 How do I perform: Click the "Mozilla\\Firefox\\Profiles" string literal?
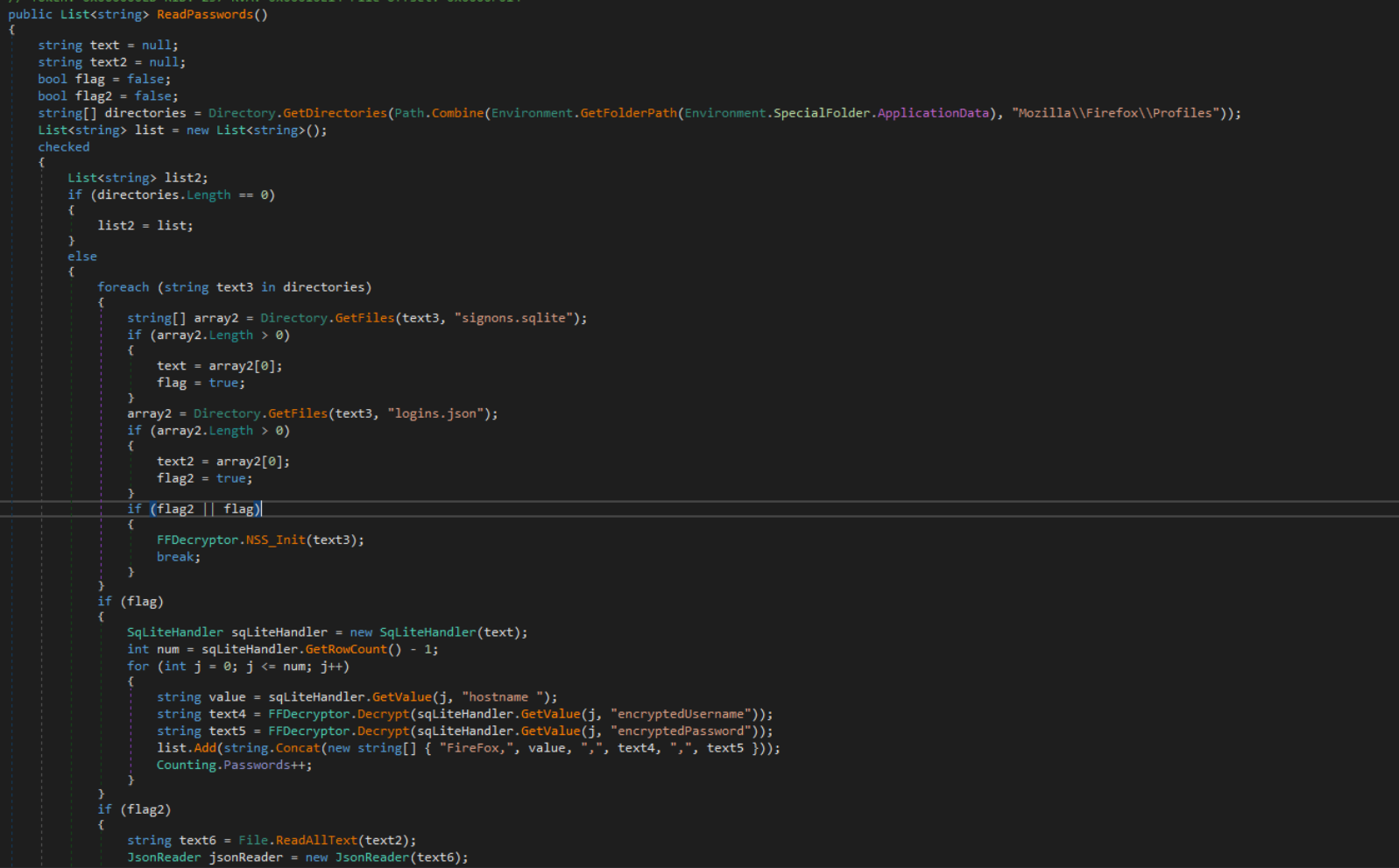point(1115,113)
